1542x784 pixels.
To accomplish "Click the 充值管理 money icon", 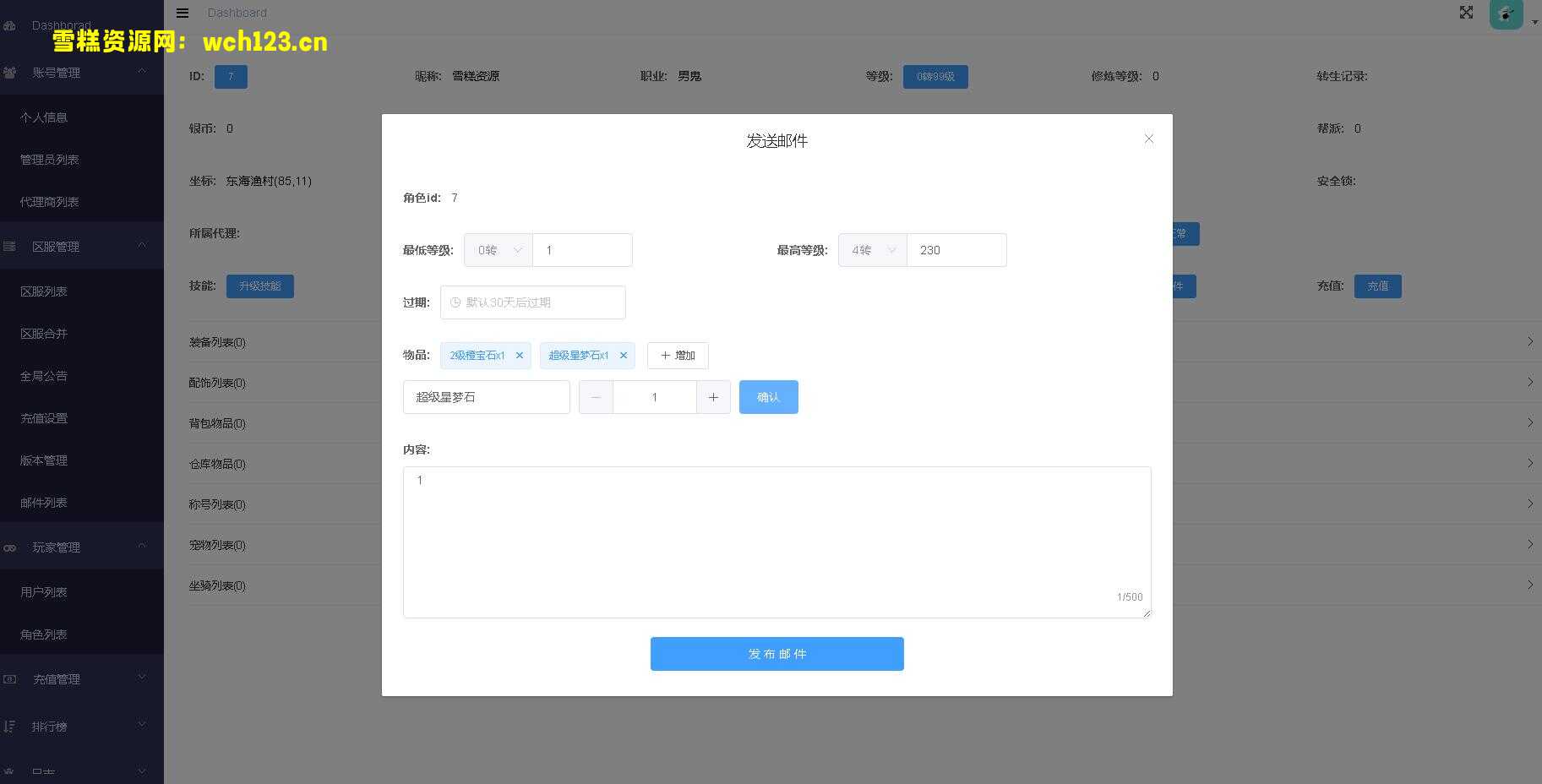I will click(10, 679).
